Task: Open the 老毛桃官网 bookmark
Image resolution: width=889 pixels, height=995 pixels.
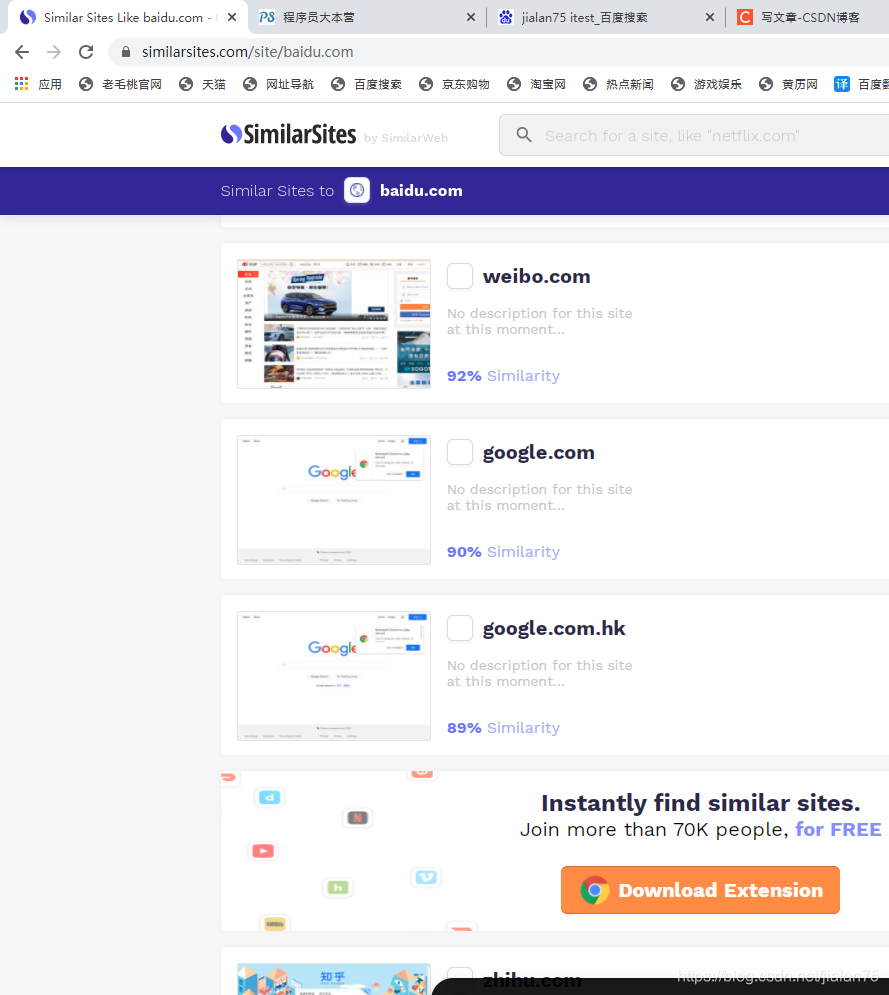Action: coord(121,84)
